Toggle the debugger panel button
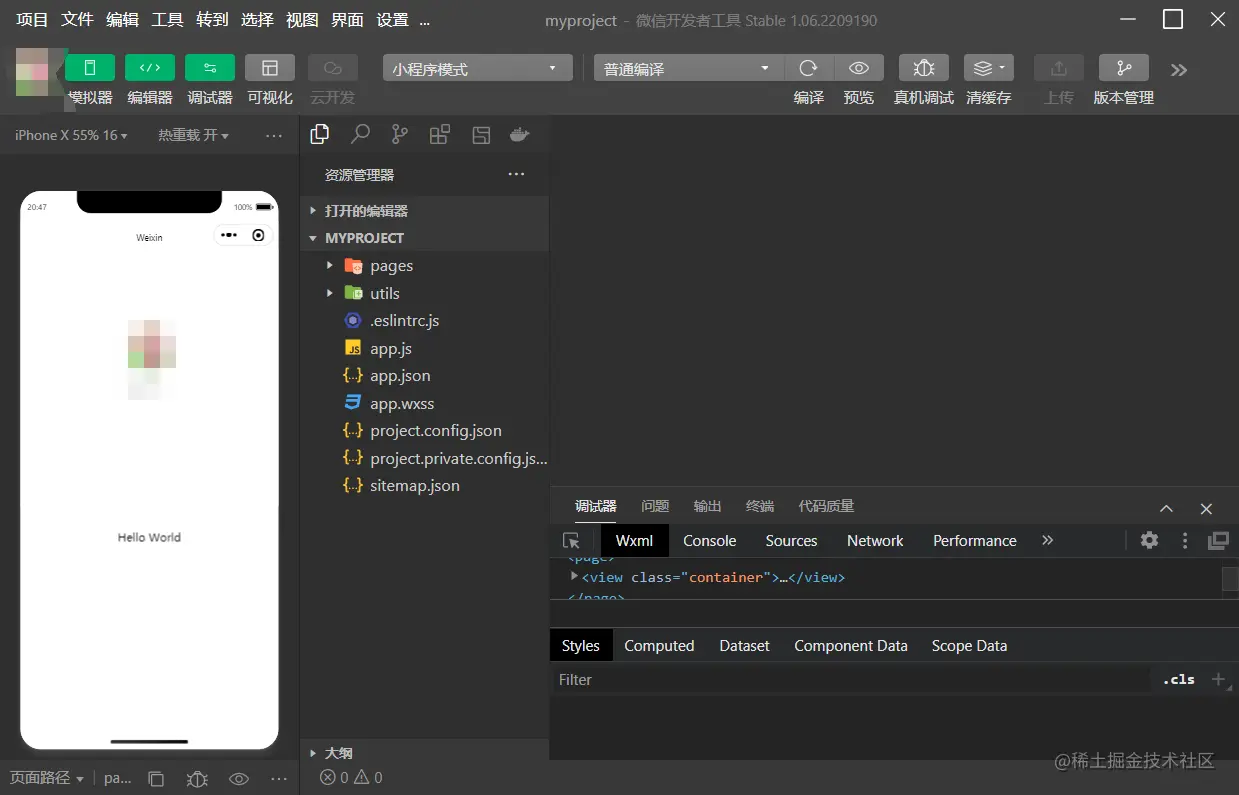This screenshot has width=1239, height=795. (210, 68)
